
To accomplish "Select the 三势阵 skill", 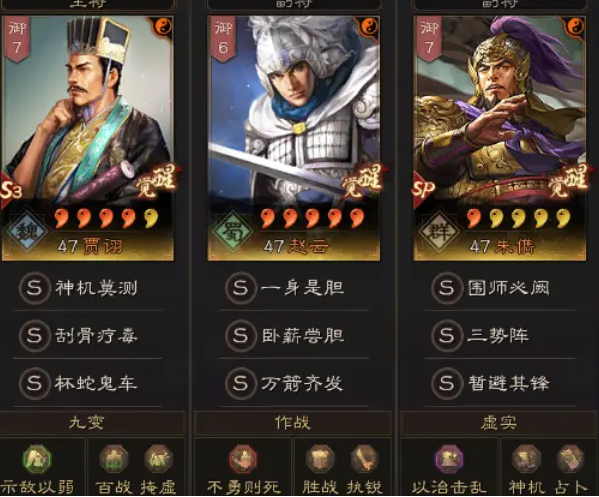I will [x=500, y=336].
